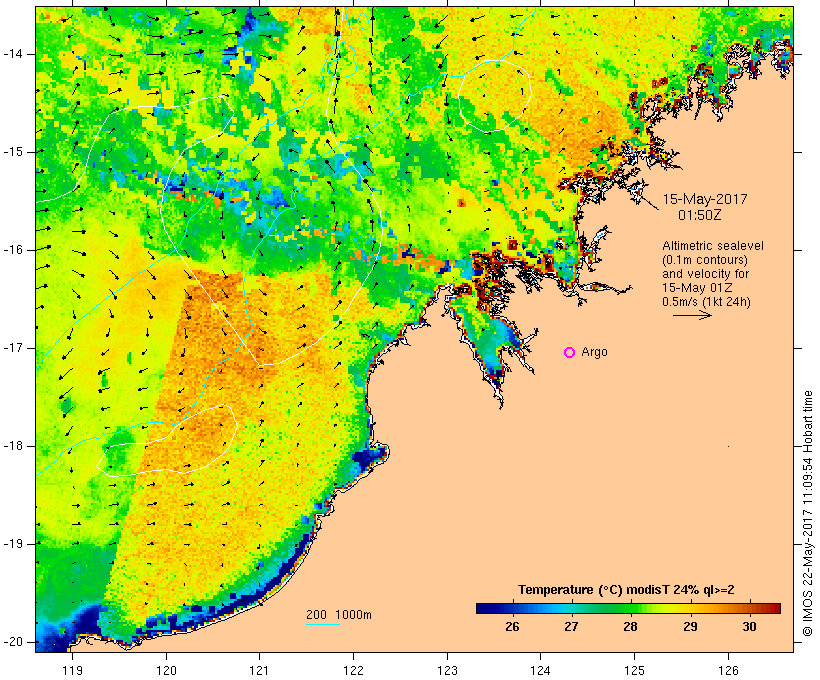Click the latitude axis label -15
Viewport: 820px width, 680px height.
pos(13,152)
